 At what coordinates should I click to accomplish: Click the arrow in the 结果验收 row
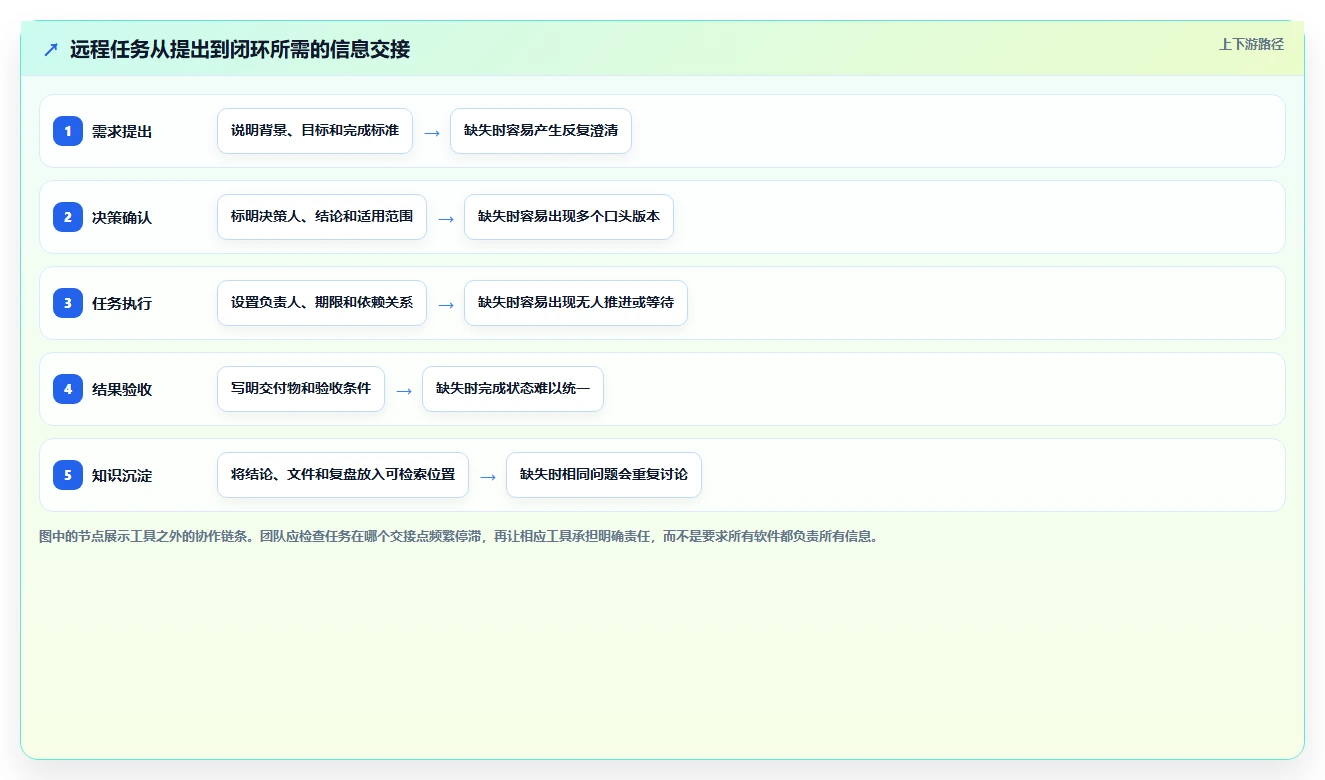pos(403,390)
